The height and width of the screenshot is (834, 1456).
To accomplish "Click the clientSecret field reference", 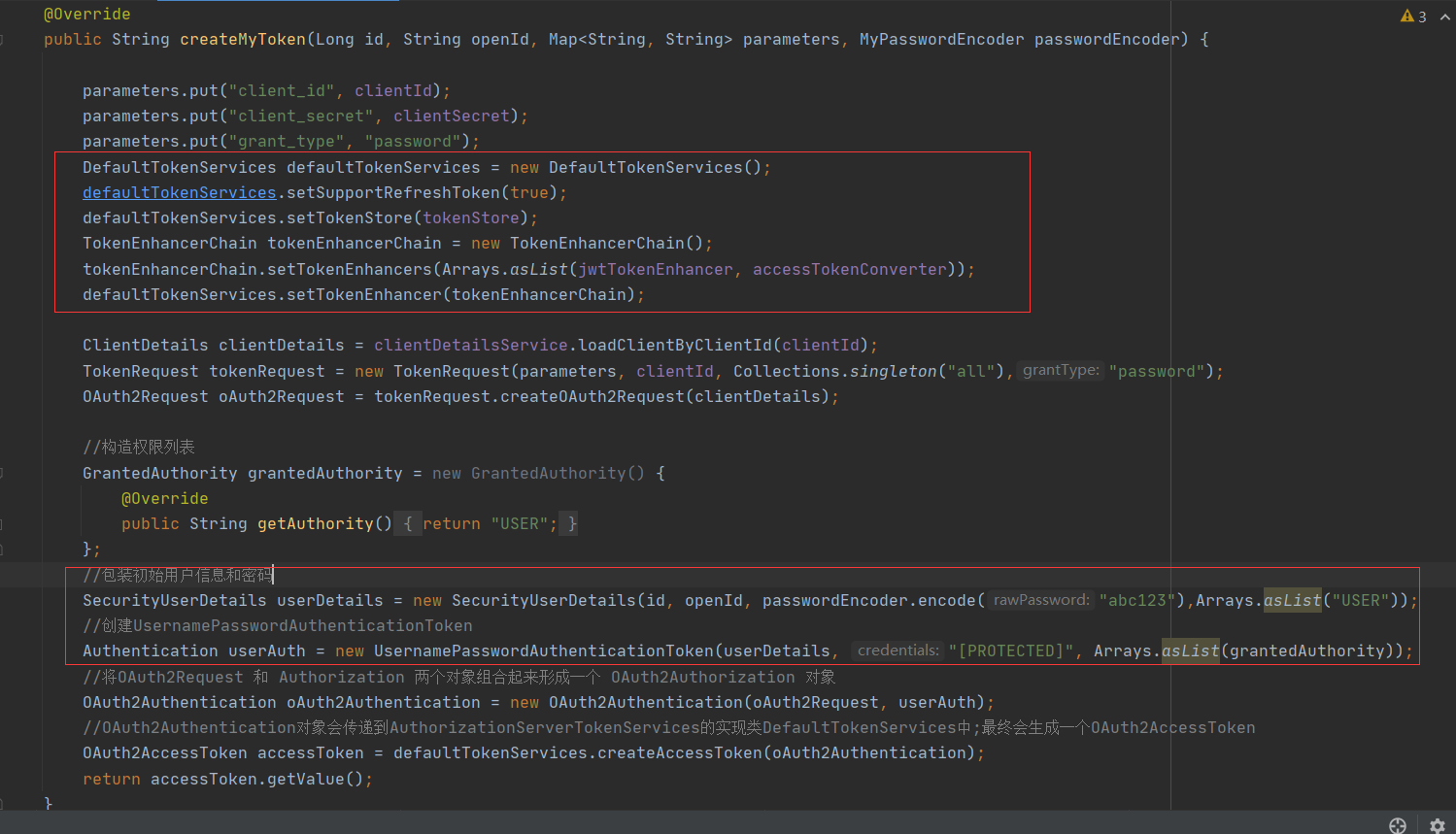I will click(452, 116).
